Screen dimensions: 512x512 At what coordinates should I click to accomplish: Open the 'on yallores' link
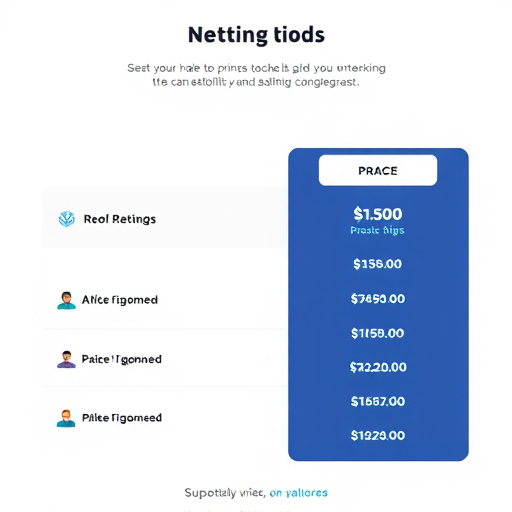pyautogui.click(x=298, y=493)
